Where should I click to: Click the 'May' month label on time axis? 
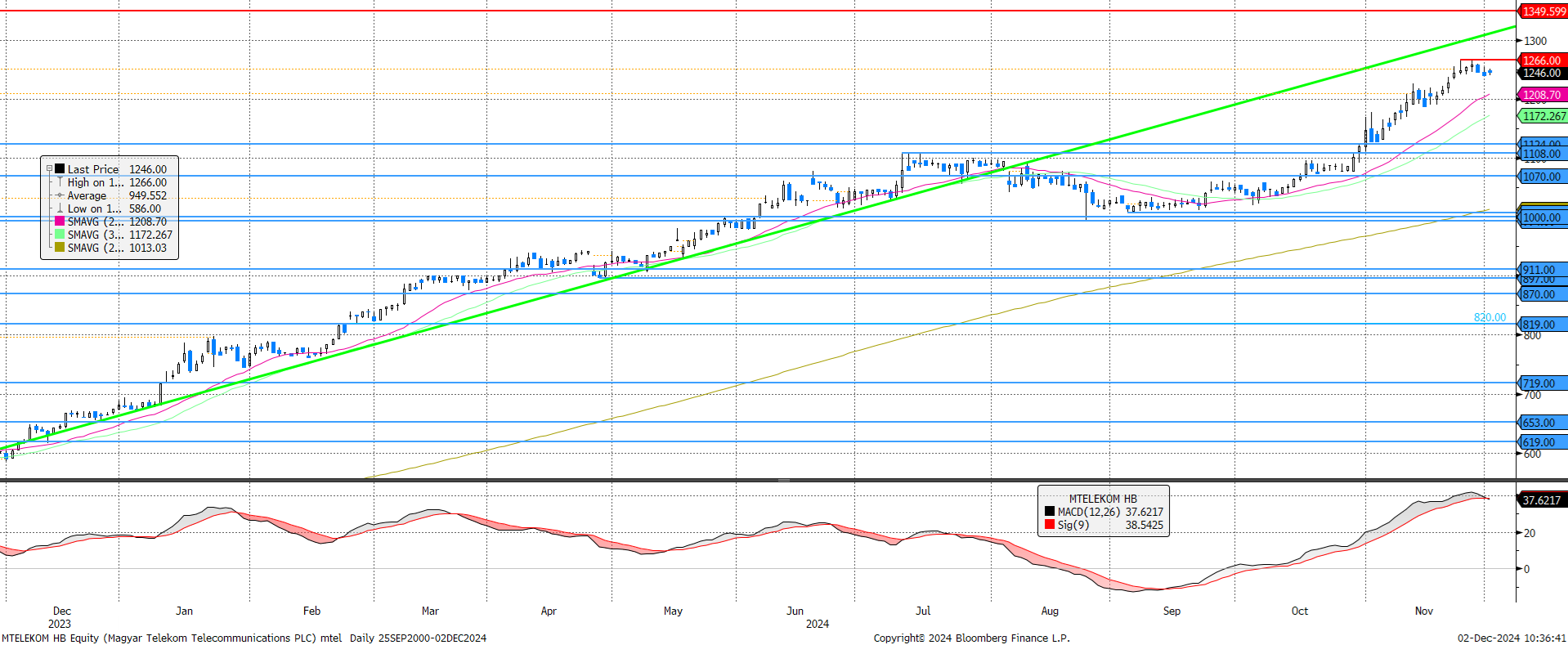pyautogui.click(x=673, y=611)
